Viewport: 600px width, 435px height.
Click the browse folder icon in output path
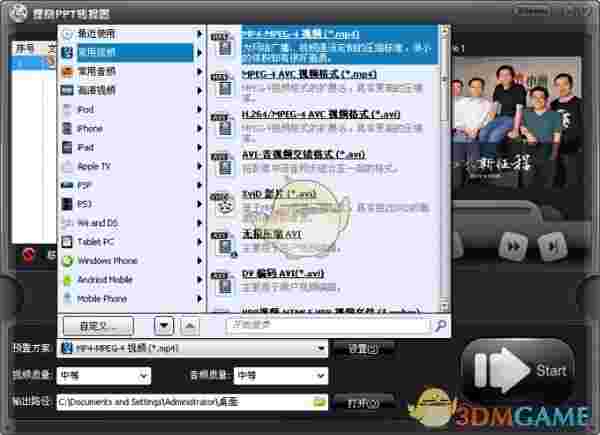[x=320, y=402]
